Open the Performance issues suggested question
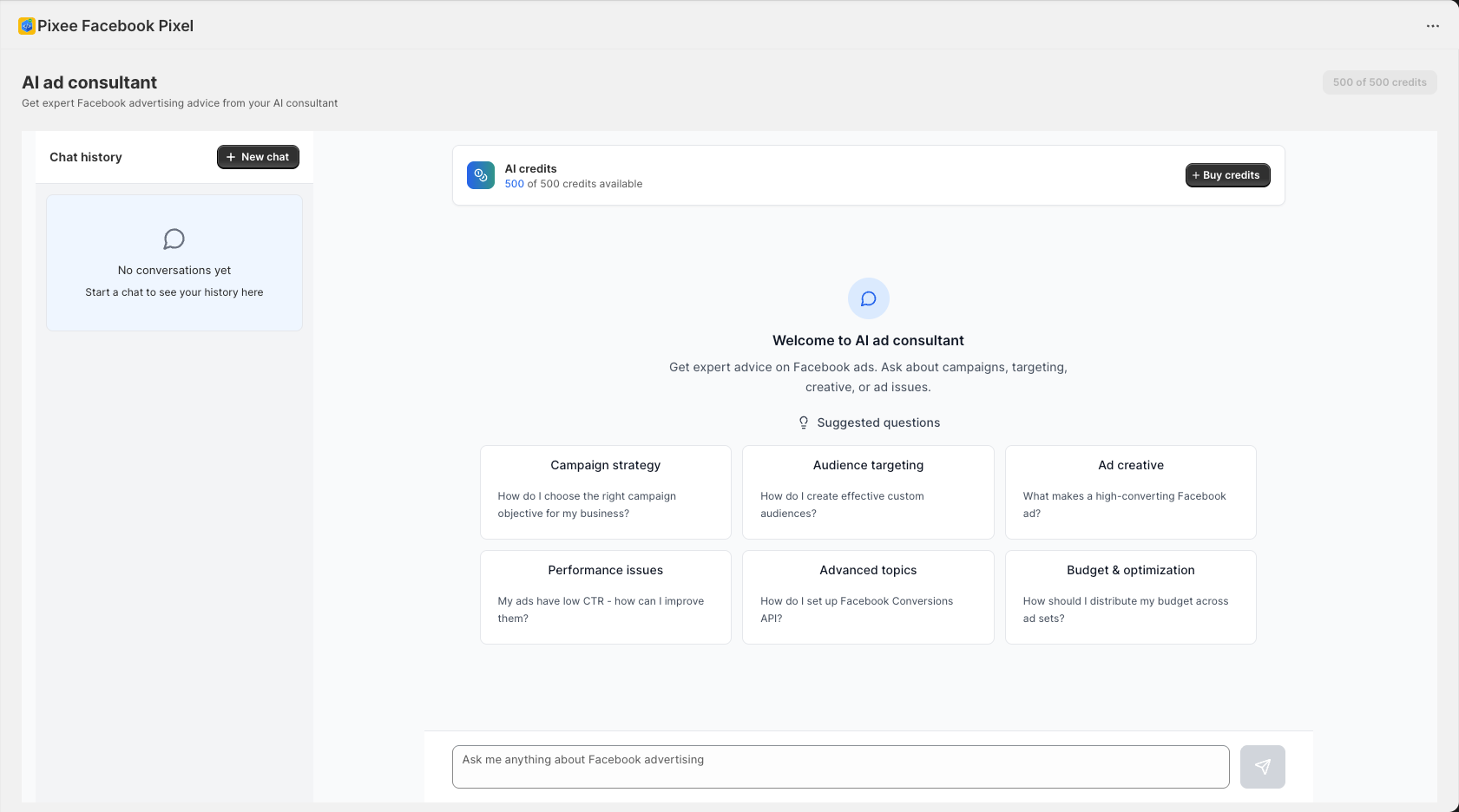The image size is (1459, 812). [x=605, y=597]
